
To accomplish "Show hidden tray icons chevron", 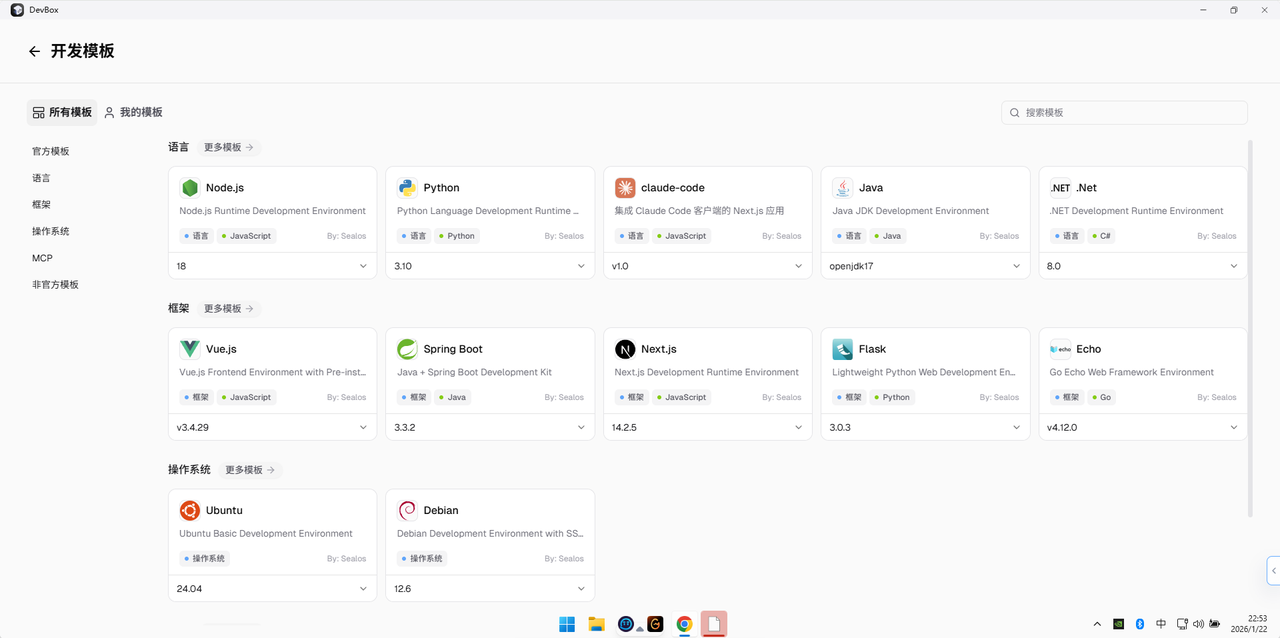I will pyautogui.click(x=1097, y=624).
